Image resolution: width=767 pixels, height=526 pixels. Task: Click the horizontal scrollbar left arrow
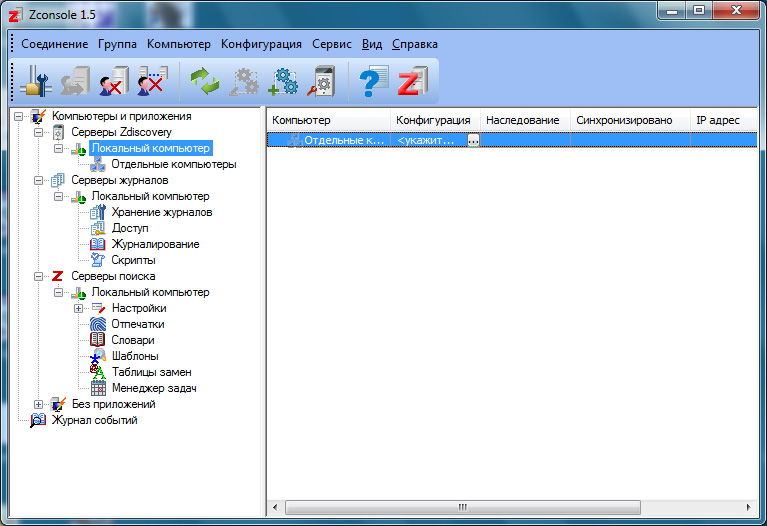coord(274,507)
